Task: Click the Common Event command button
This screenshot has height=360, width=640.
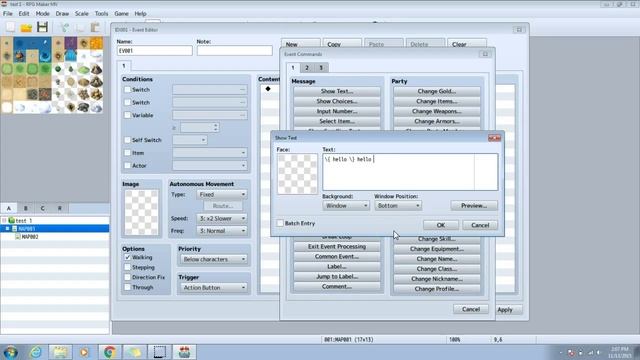Action: 337,257
